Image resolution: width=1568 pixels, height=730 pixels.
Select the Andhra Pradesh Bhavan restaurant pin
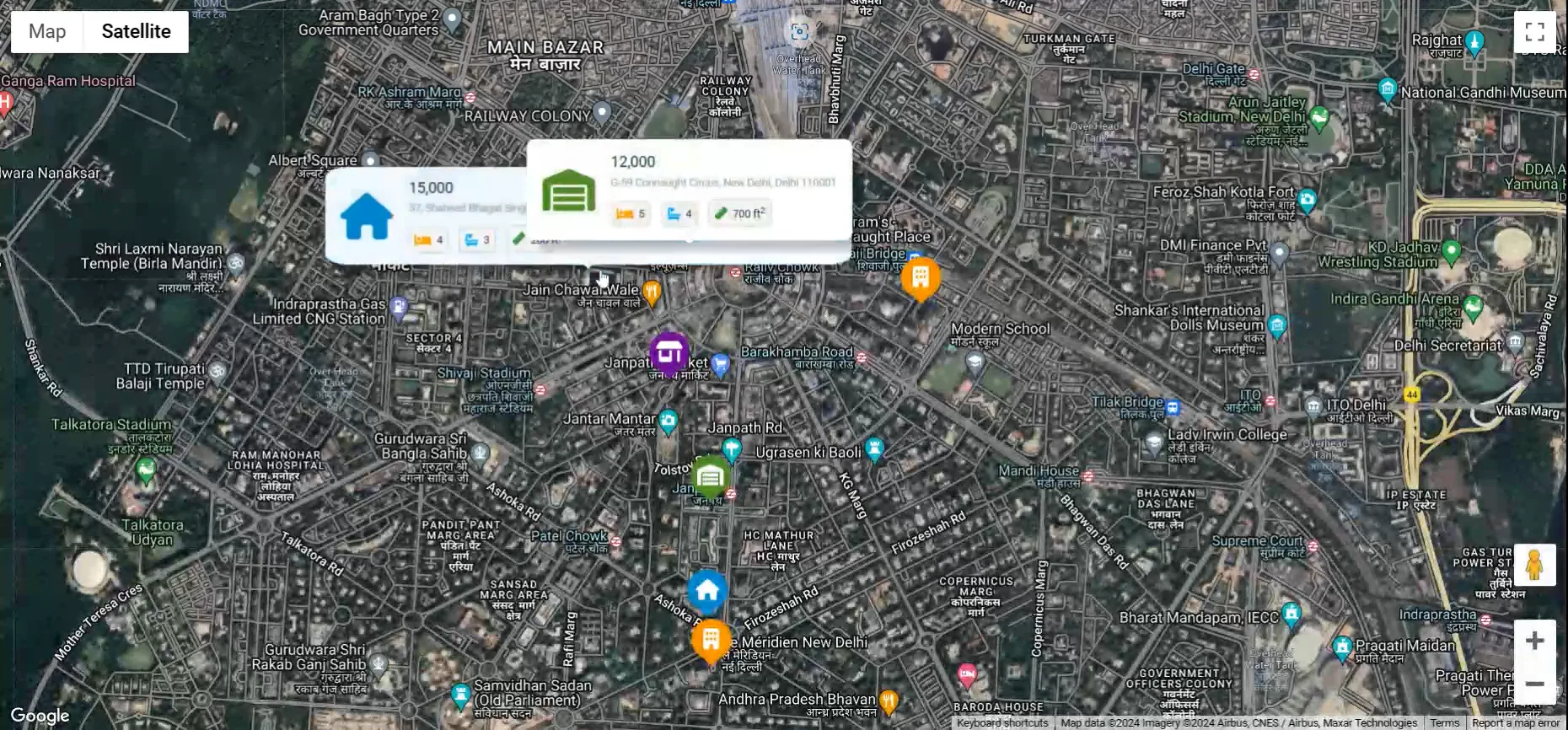point(889,700)
